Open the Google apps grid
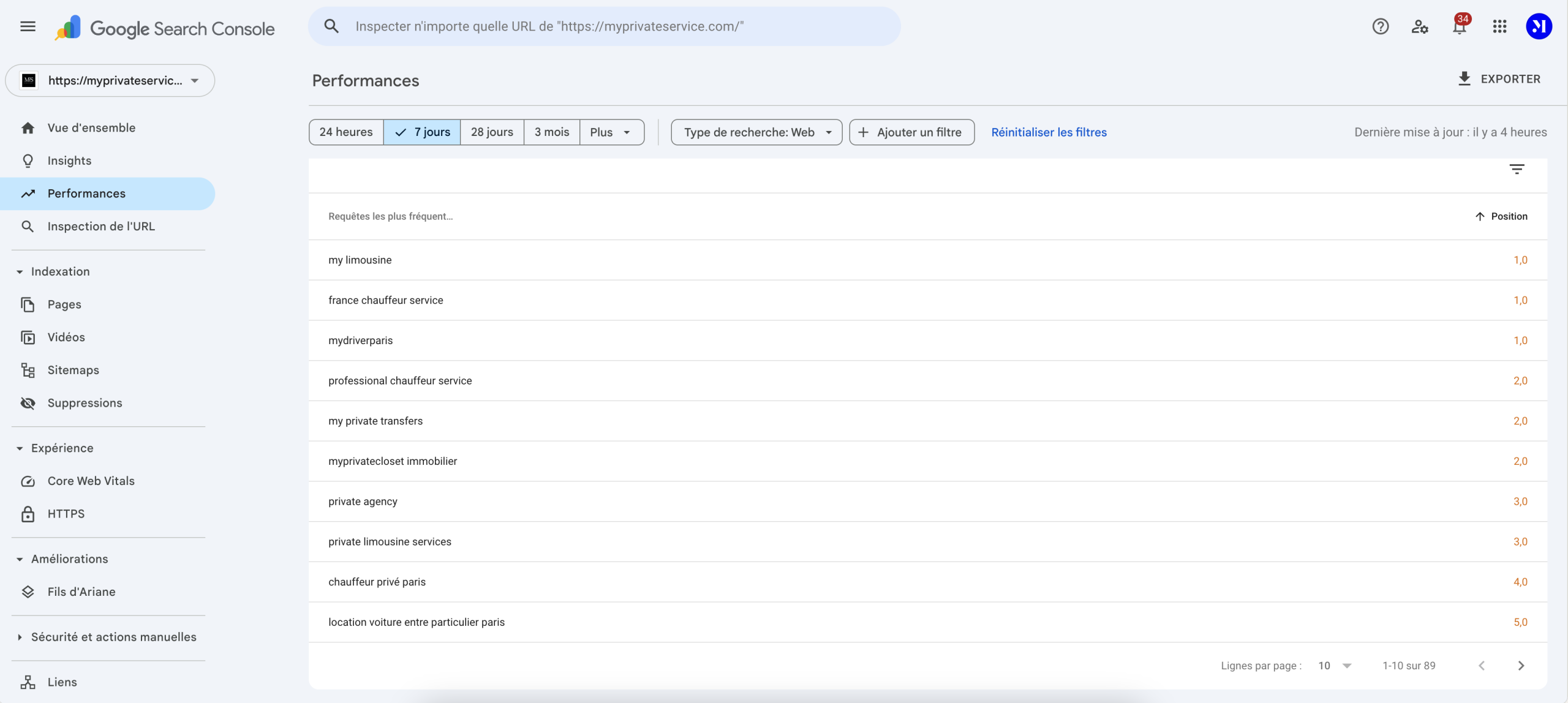Image resolution: width=1568 pixels, height=703 pixels. tap(1499, 26)
